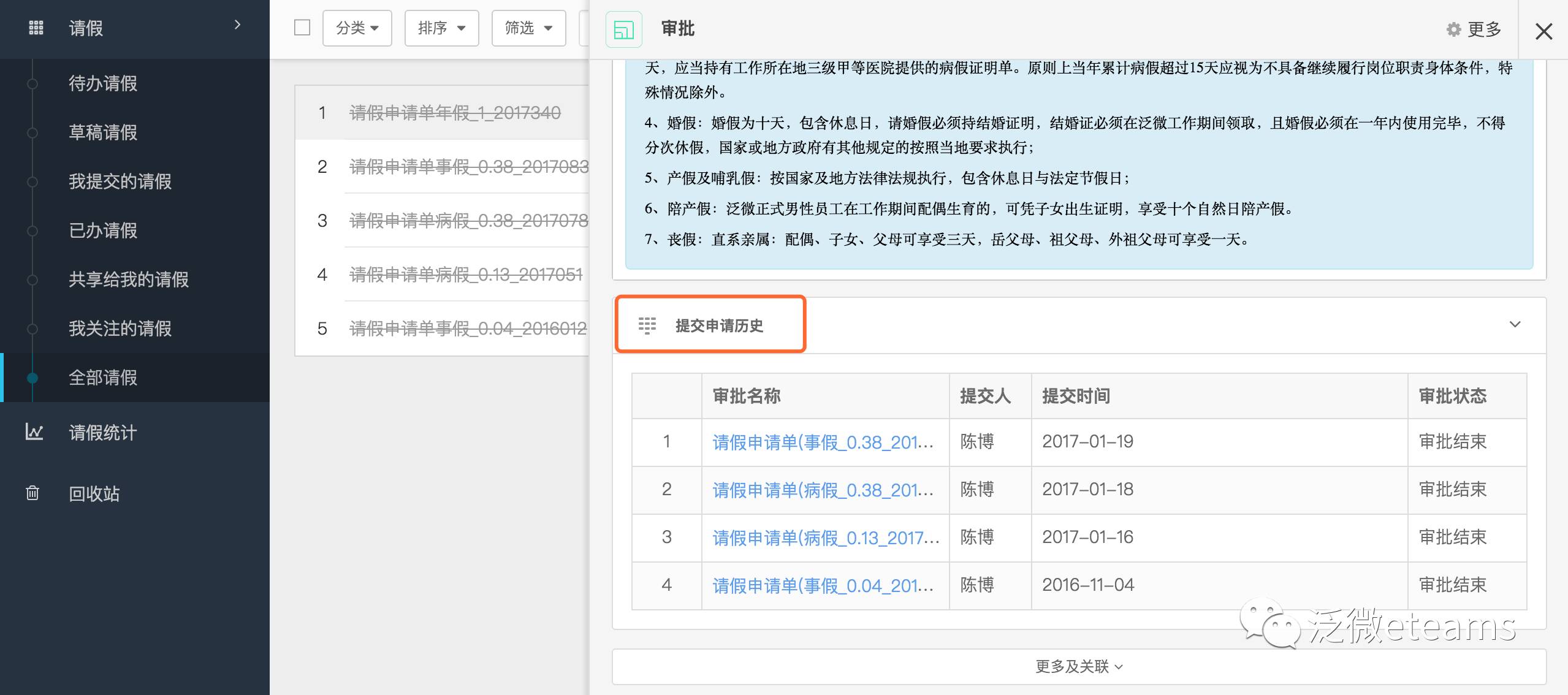This screenshot has height=695, width=1568.
Task: Open 请假统计 chart icon in sidebar
Action: 34,432
